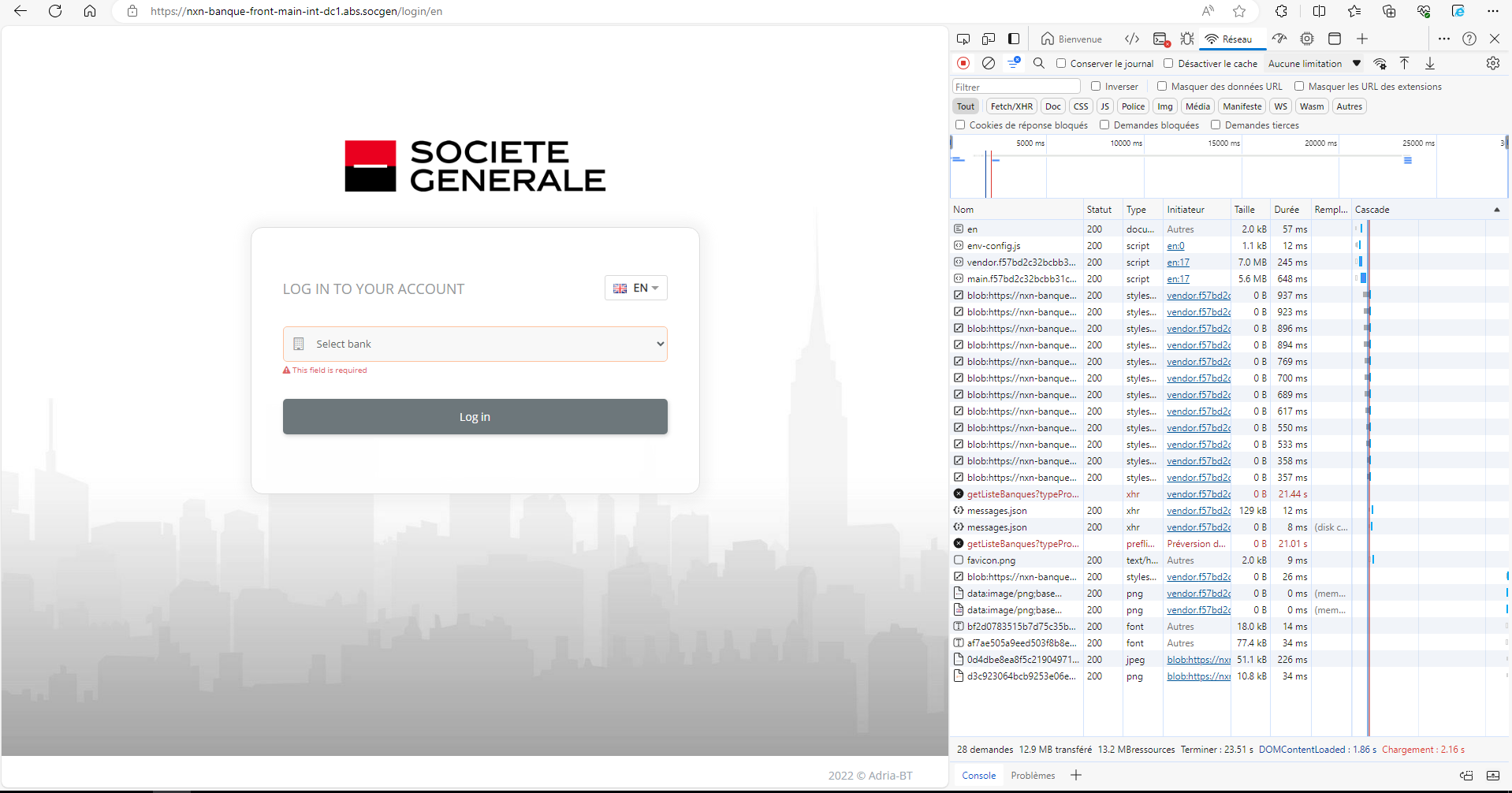
Task: Open the Extensions puzzle icon
Action: 1282,11
